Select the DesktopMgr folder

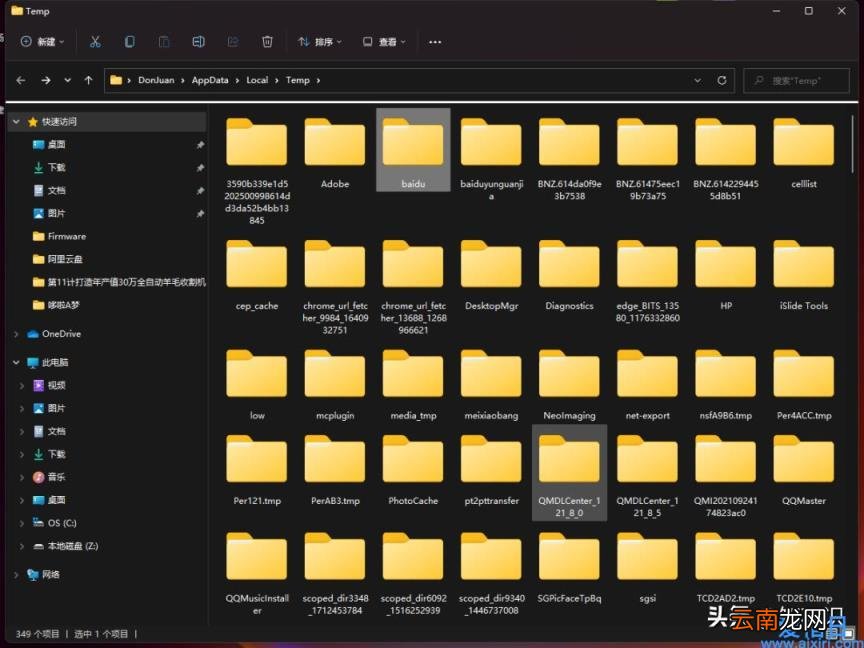[x=492, y=275]
